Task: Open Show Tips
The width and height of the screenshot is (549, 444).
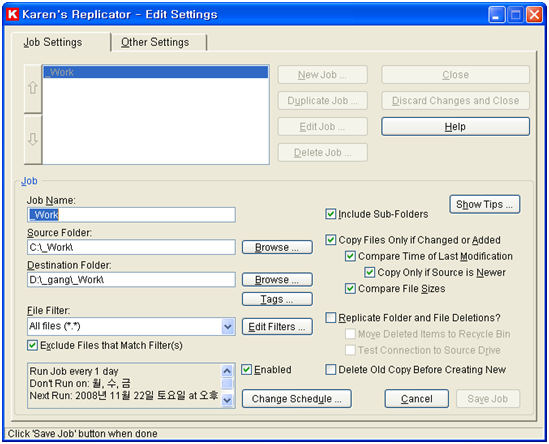Action: click(x=485, y=204)
